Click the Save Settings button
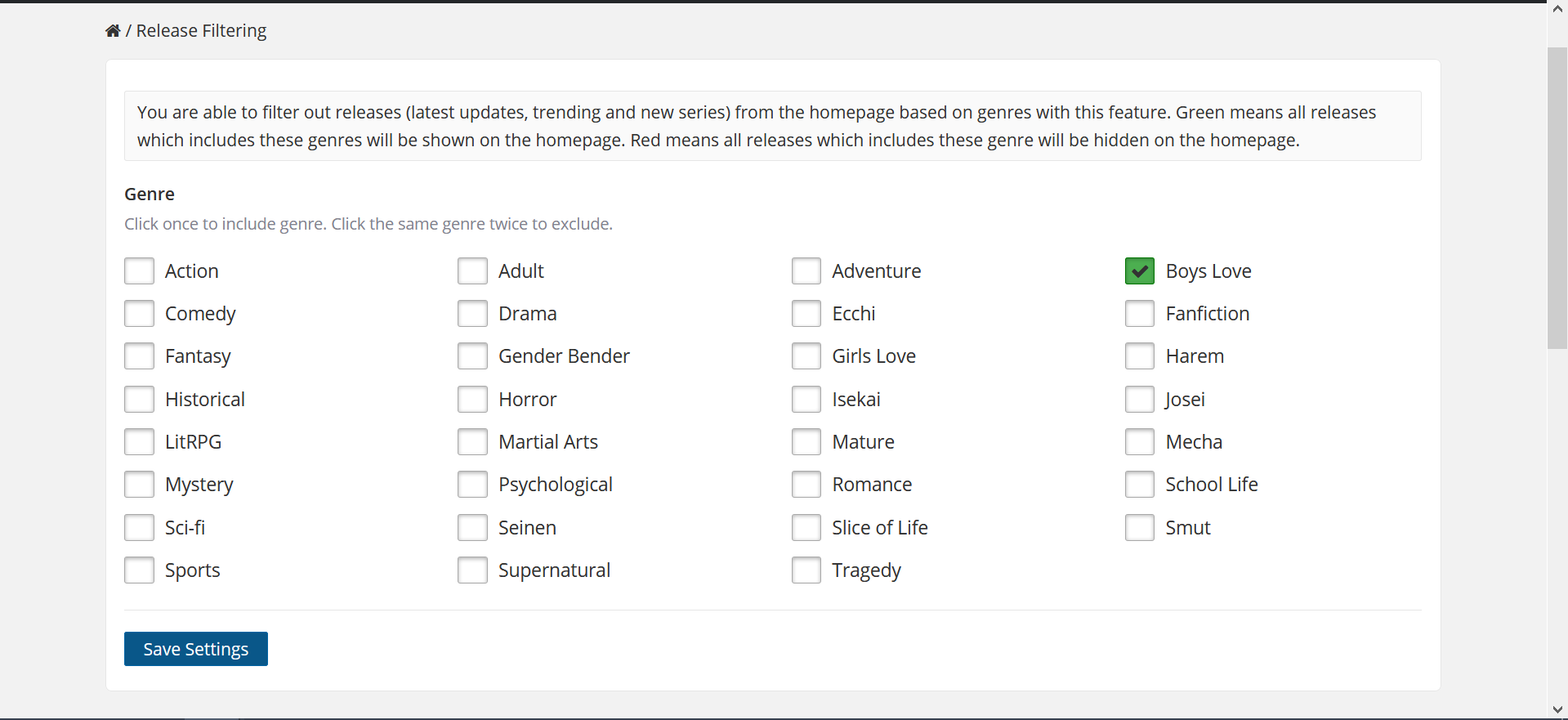Screen dimensions: 1568x720 coord(195,649)
